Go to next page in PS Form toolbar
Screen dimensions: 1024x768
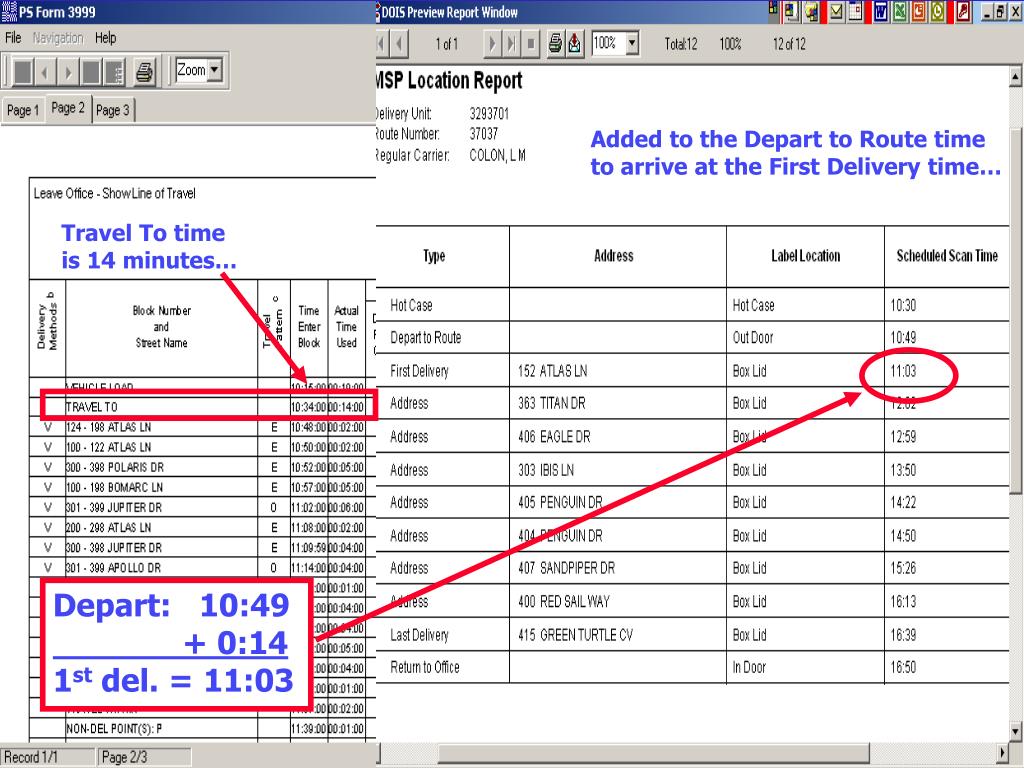point(68,72)
